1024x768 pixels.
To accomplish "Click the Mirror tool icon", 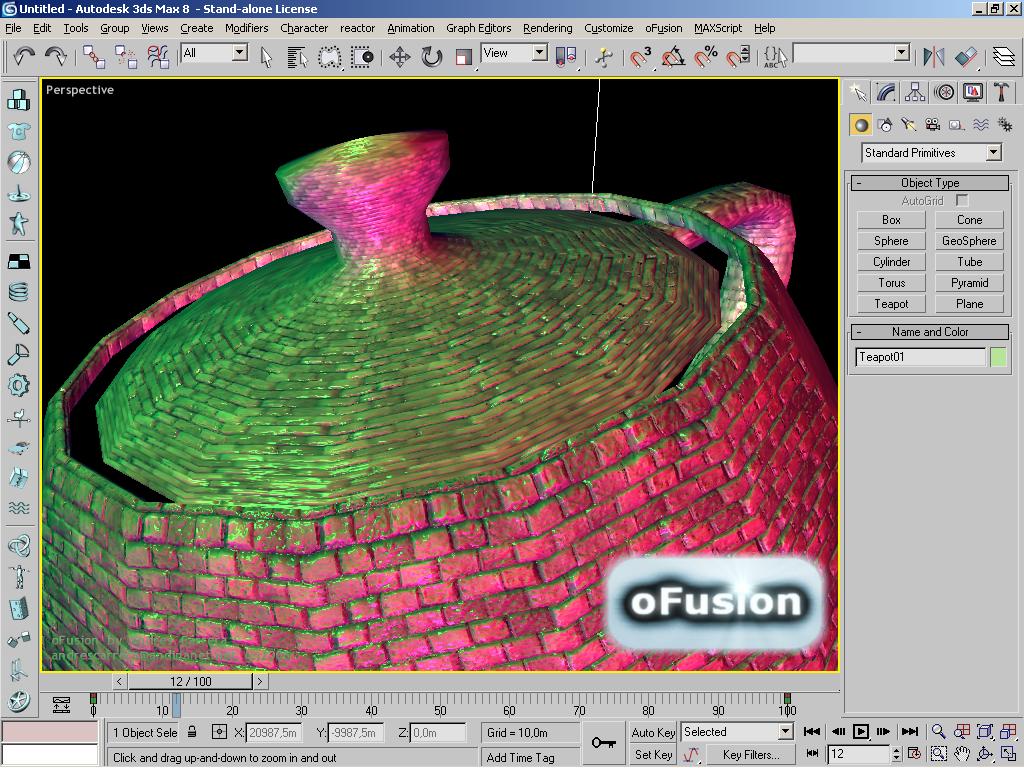I will click(934, 57).
